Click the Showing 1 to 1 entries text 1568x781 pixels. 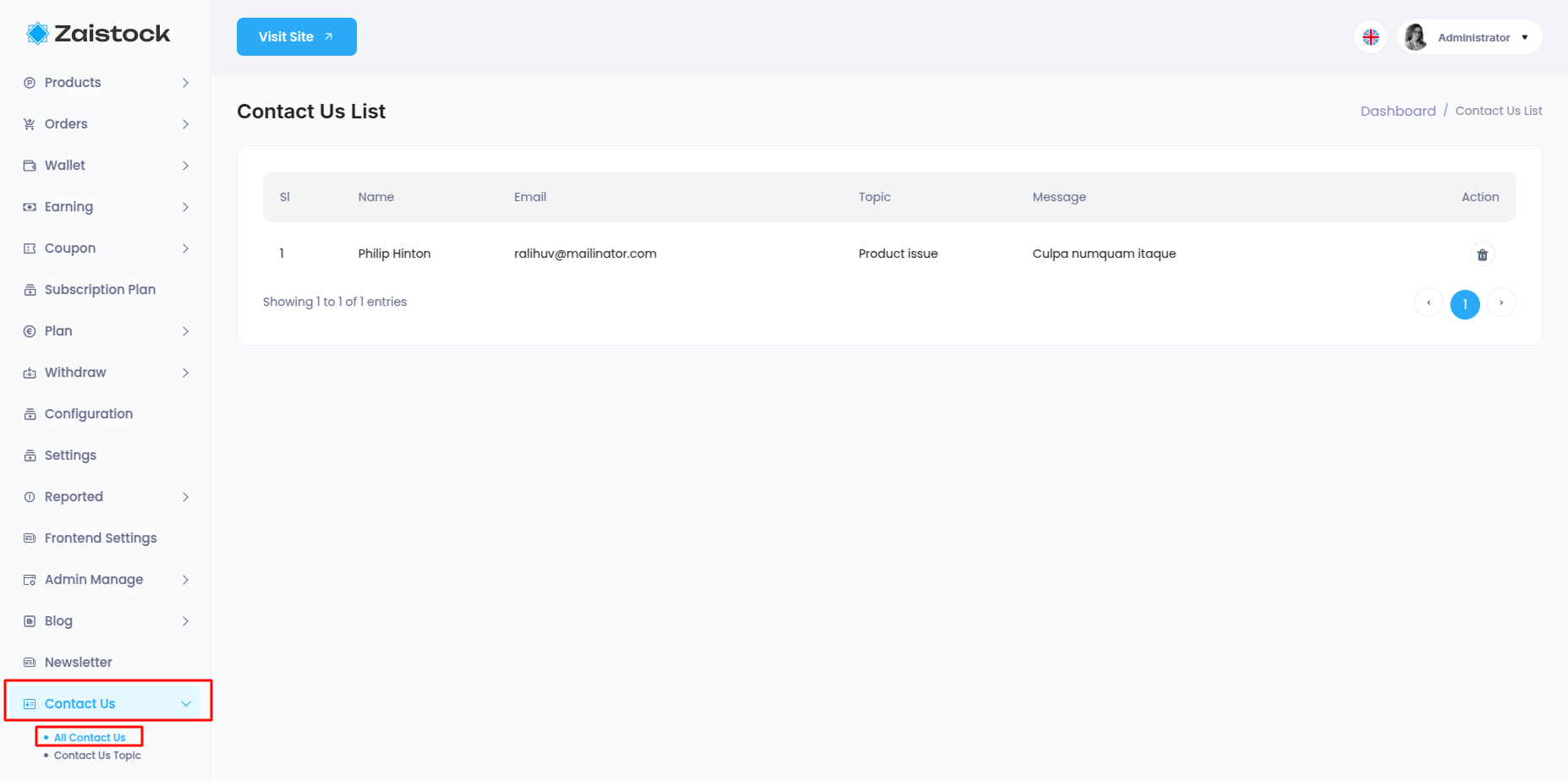(335, 302)
